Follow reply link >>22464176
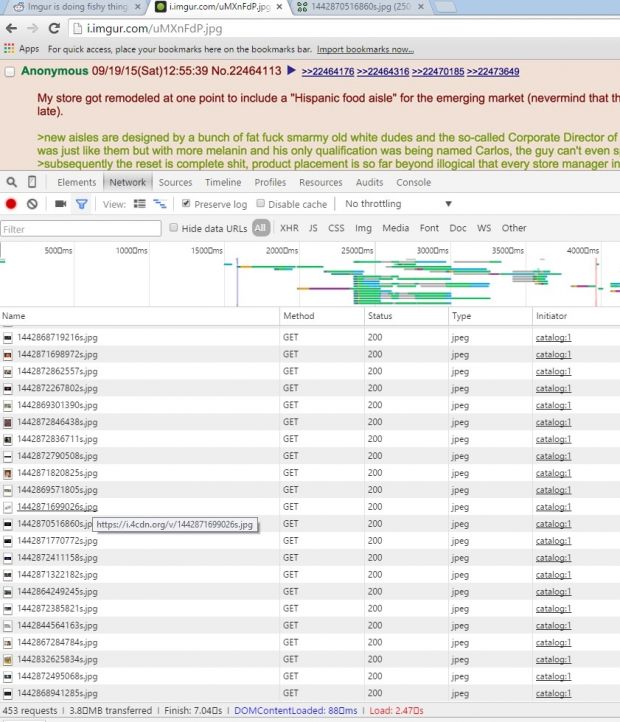620x722 pixels. (328, 72)
